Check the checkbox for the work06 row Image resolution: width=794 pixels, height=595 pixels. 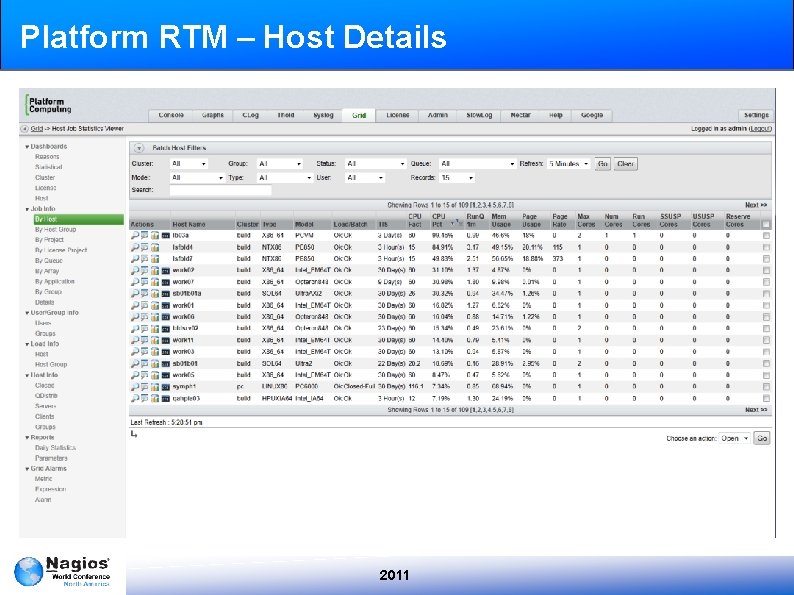[x=766, y=317]
